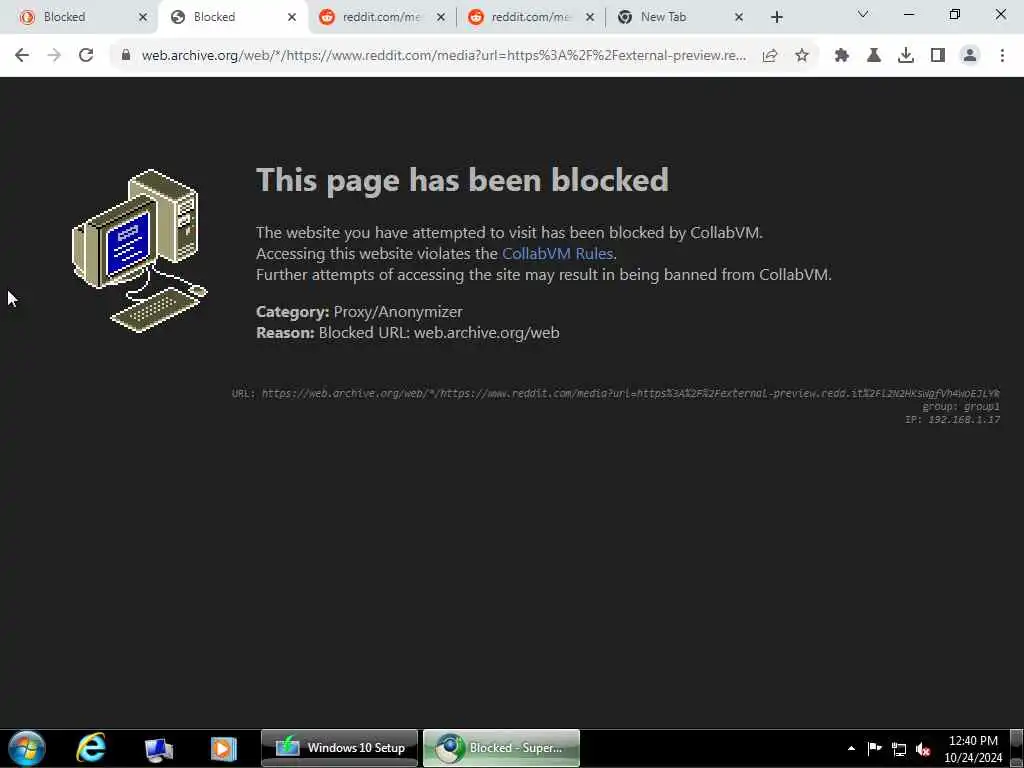Reload the blocked page

[x=86, y=55]
